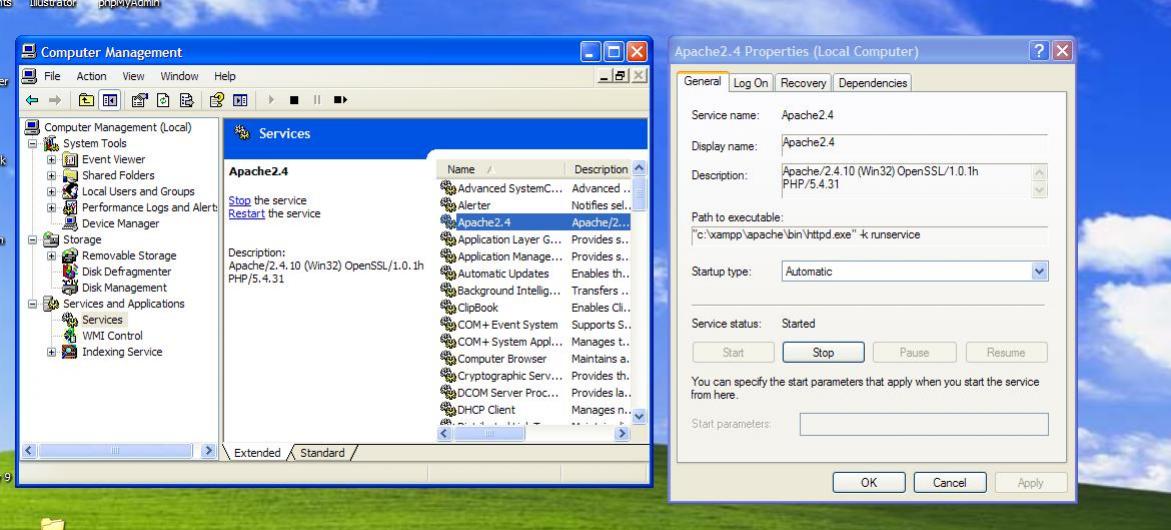This screenshot has width=1171, height=530.
Task: Select the Services item in tree
Action: click(x=102, y=319)
